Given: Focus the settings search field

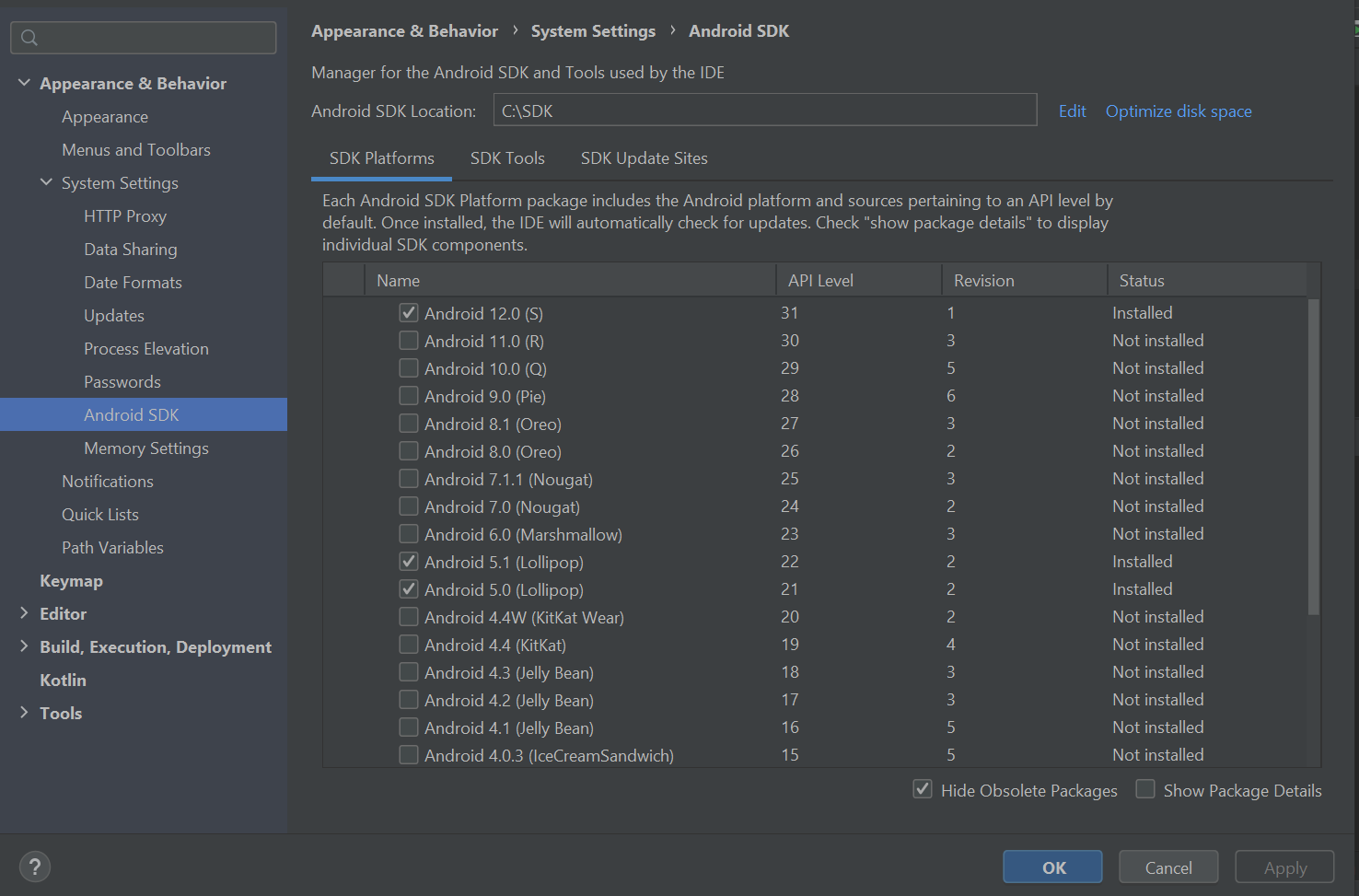Looking at the screenshot, I should (x=144, y=38).
